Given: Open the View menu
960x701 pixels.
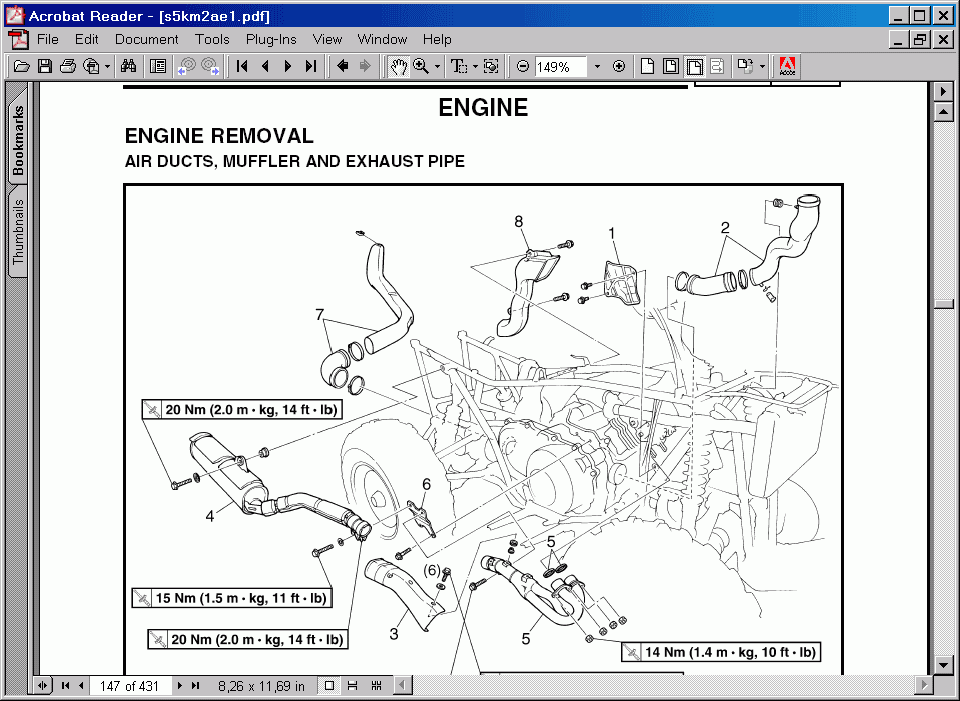Looking at the screenshot, I should tap(327, 39).
